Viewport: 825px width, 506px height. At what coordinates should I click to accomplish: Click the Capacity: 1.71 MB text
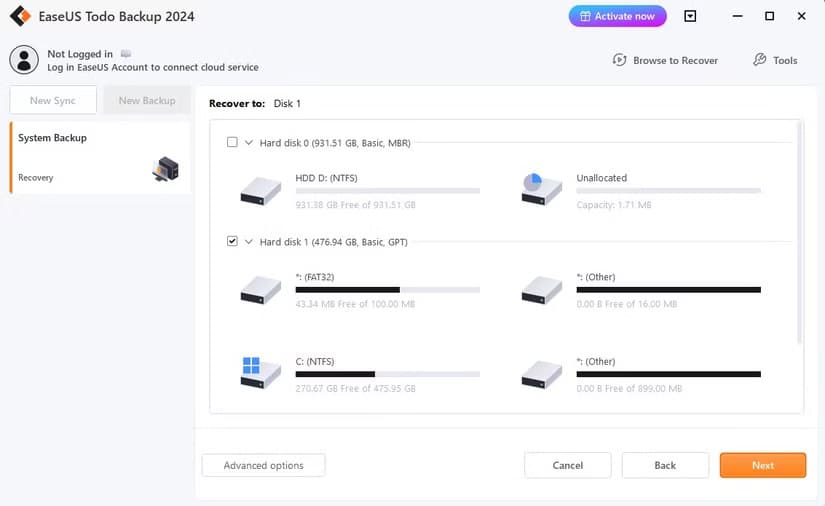tap(614, 205)
